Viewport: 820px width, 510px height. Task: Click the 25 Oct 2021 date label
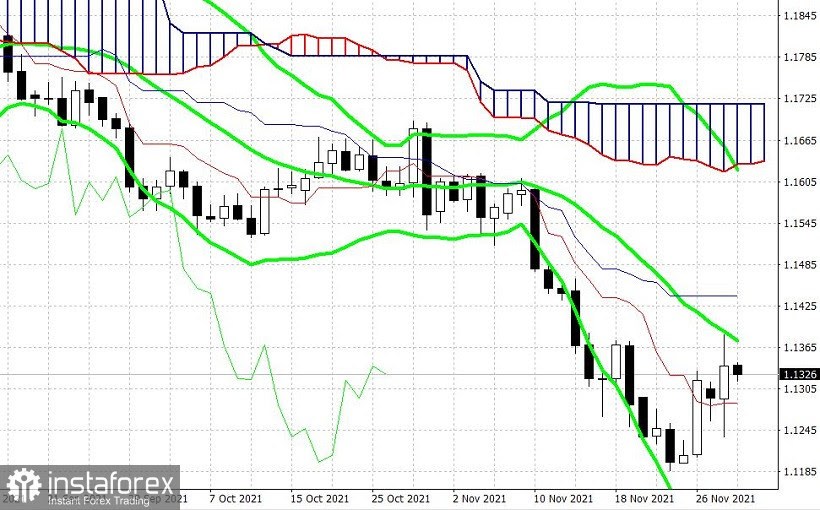click(401, 498)
